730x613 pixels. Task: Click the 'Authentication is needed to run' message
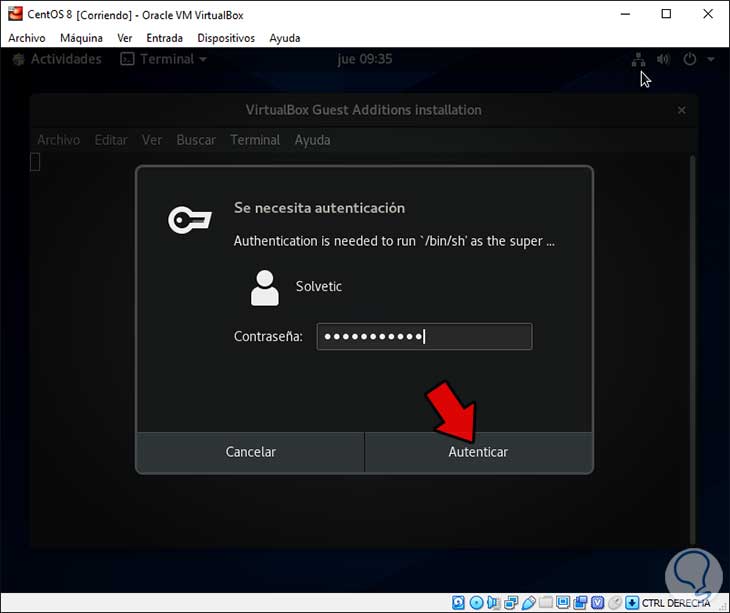click(x=394, y=241)
